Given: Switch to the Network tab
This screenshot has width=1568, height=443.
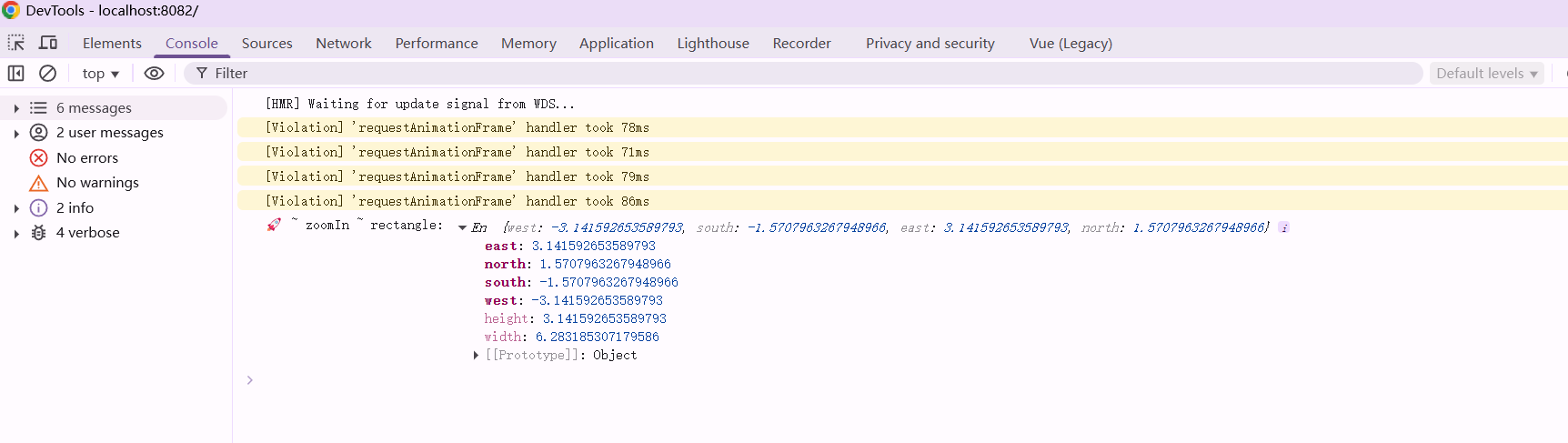Looking at the screenshot, I should tap(343, 43).
